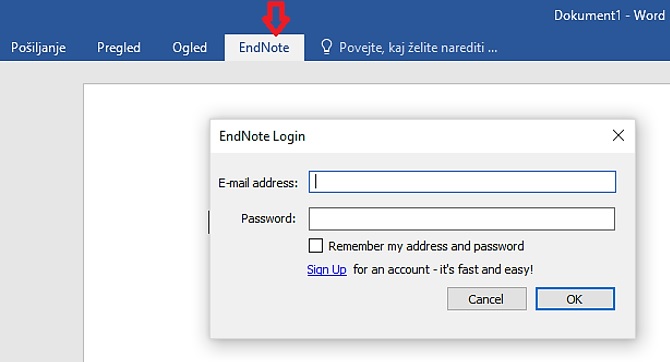Confirm login with the OK button
The width and height of the screenshot is (670, 362).
(x=575, y=299)
